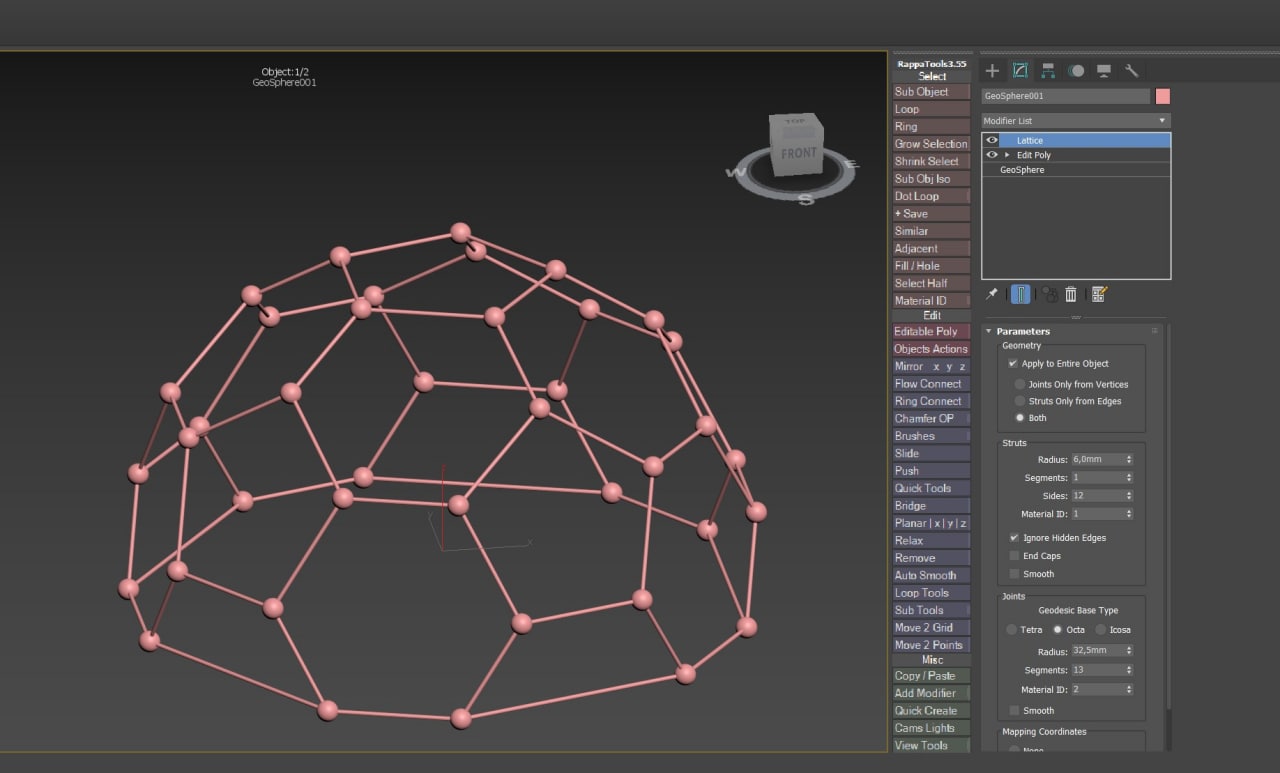Screen dimensions: 1280x773
Task: Click the pink object color swatch
Action: (1163, 96)
